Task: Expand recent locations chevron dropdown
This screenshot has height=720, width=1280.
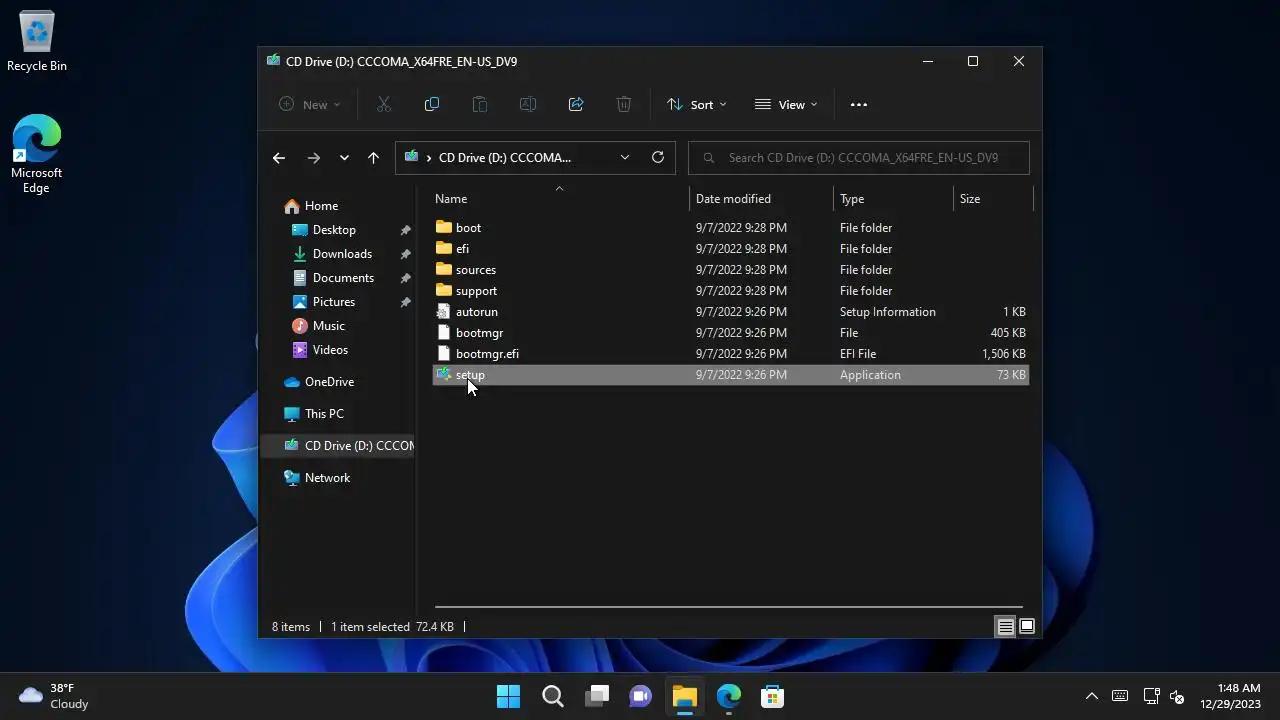Action: pyautogui.click(x=344, y=158)
